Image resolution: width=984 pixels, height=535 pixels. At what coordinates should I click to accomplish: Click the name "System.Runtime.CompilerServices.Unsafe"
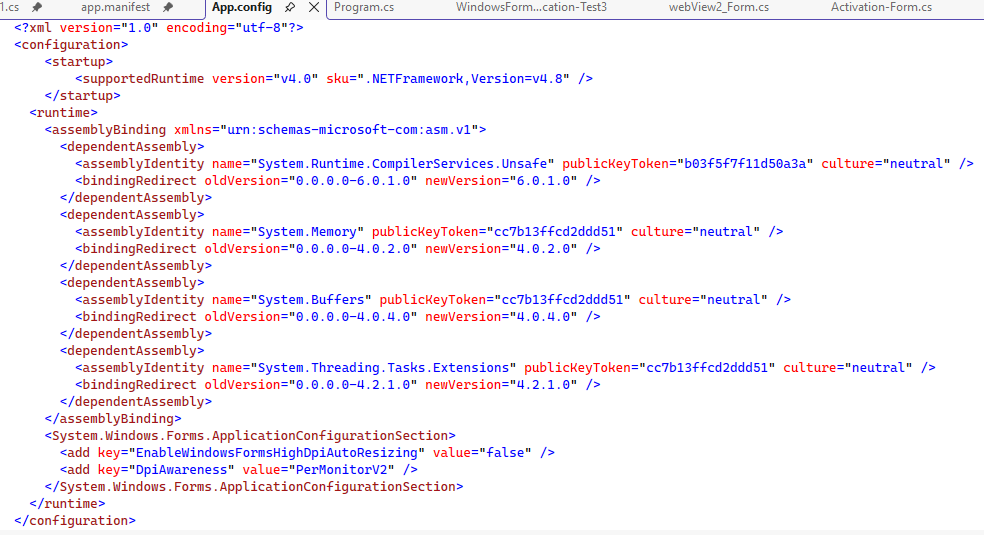tap(402, 164)
